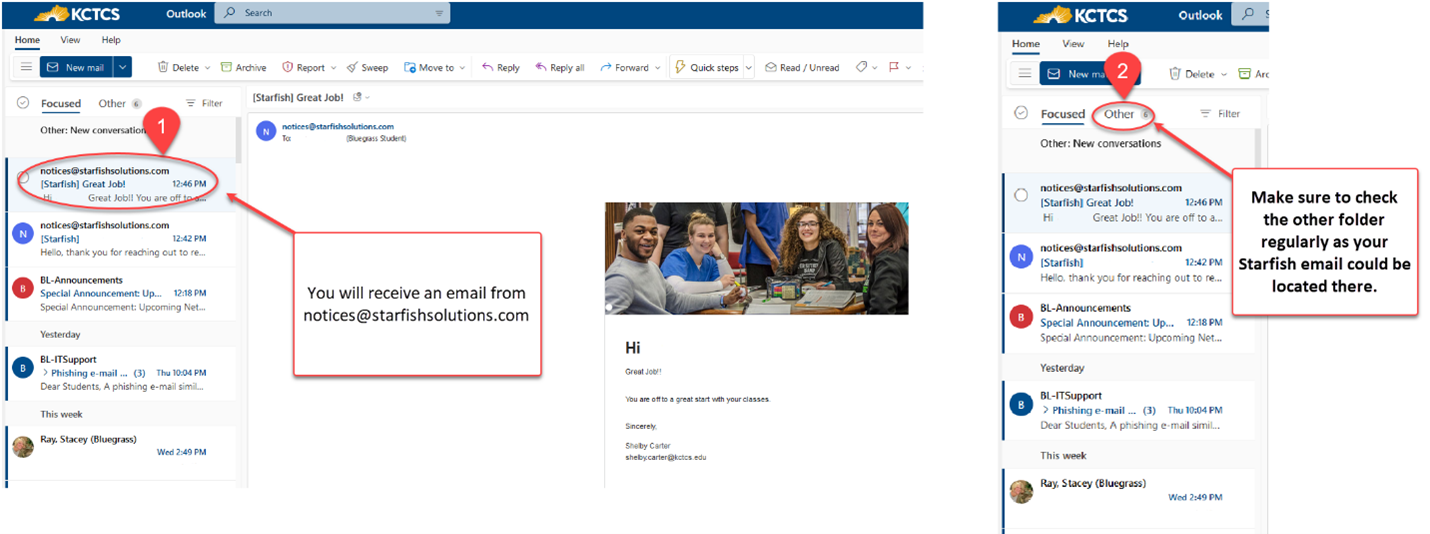
Task: Expand the Delete dropdown arrow in right screenshot
Action: coord(1224,74)
